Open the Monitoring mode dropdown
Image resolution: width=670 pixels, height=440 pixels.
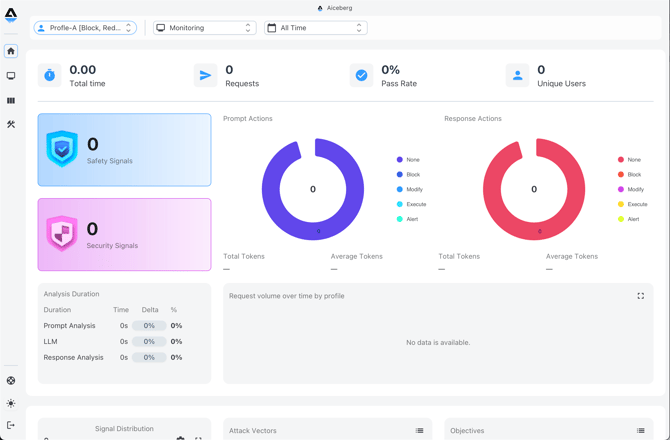tap(204, 28)
